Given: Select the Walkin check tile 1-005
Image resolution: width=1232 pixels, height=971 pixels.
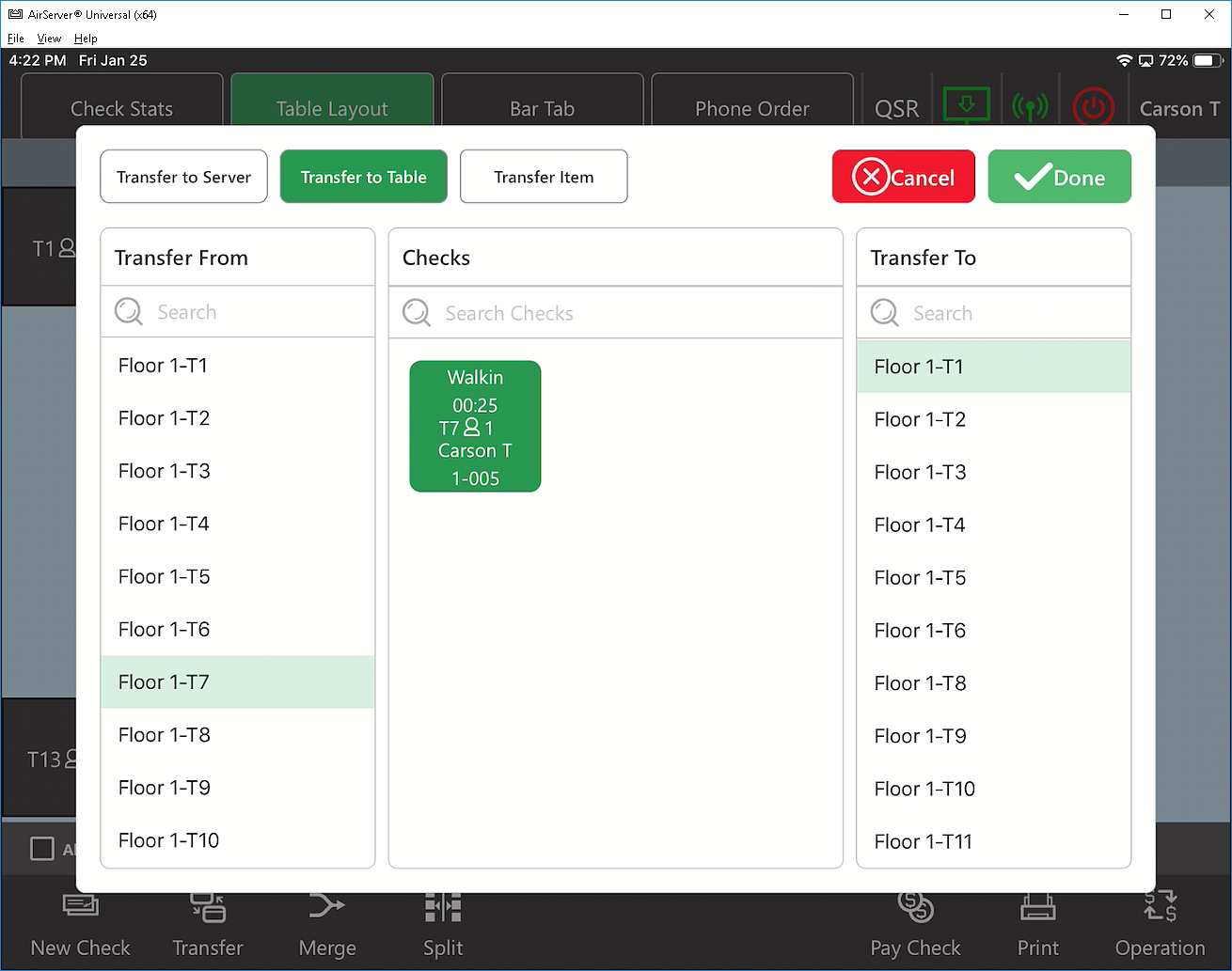Looking at the screenshot, I should (x=475, y=427).
